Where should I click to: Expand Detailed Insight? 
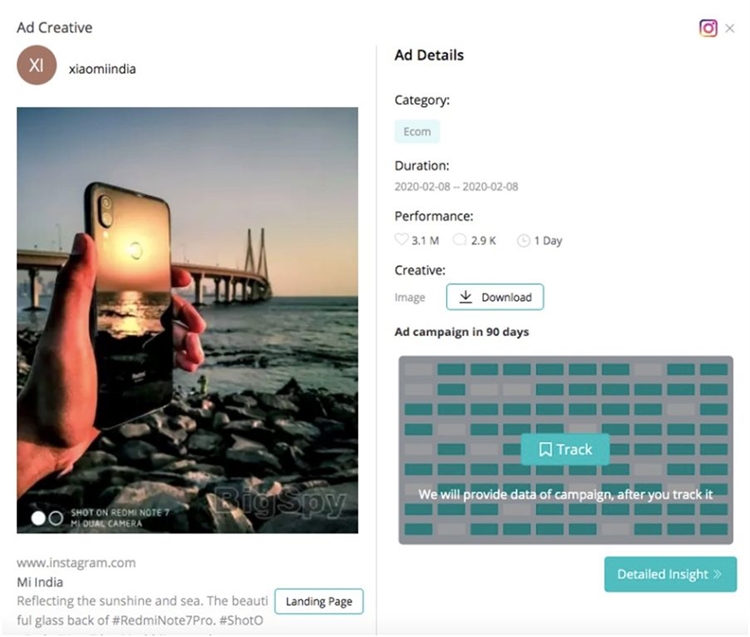point(670,574)
